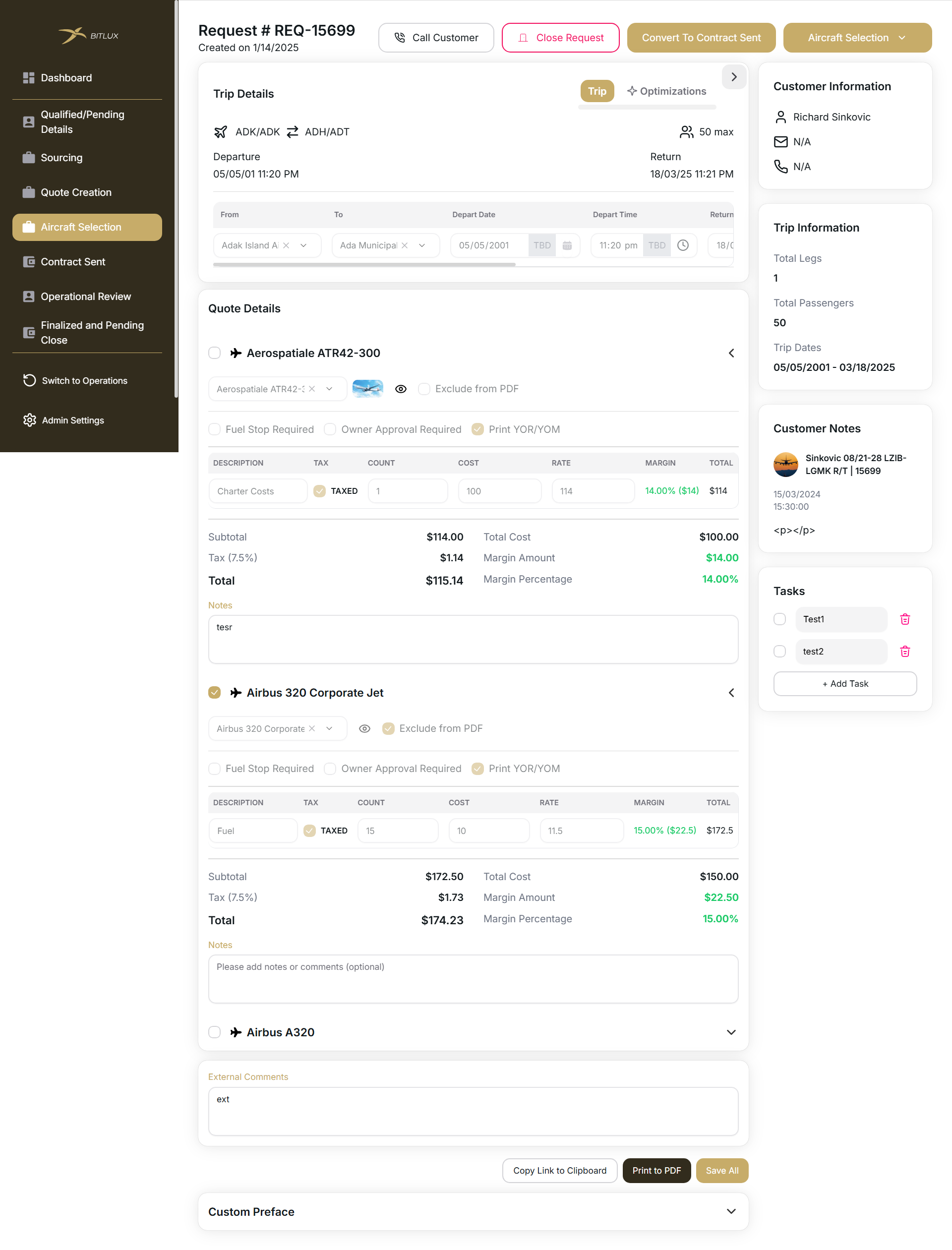Edit the External Comments text field
Screen dimensions: 952x1250
(473, 1111)
